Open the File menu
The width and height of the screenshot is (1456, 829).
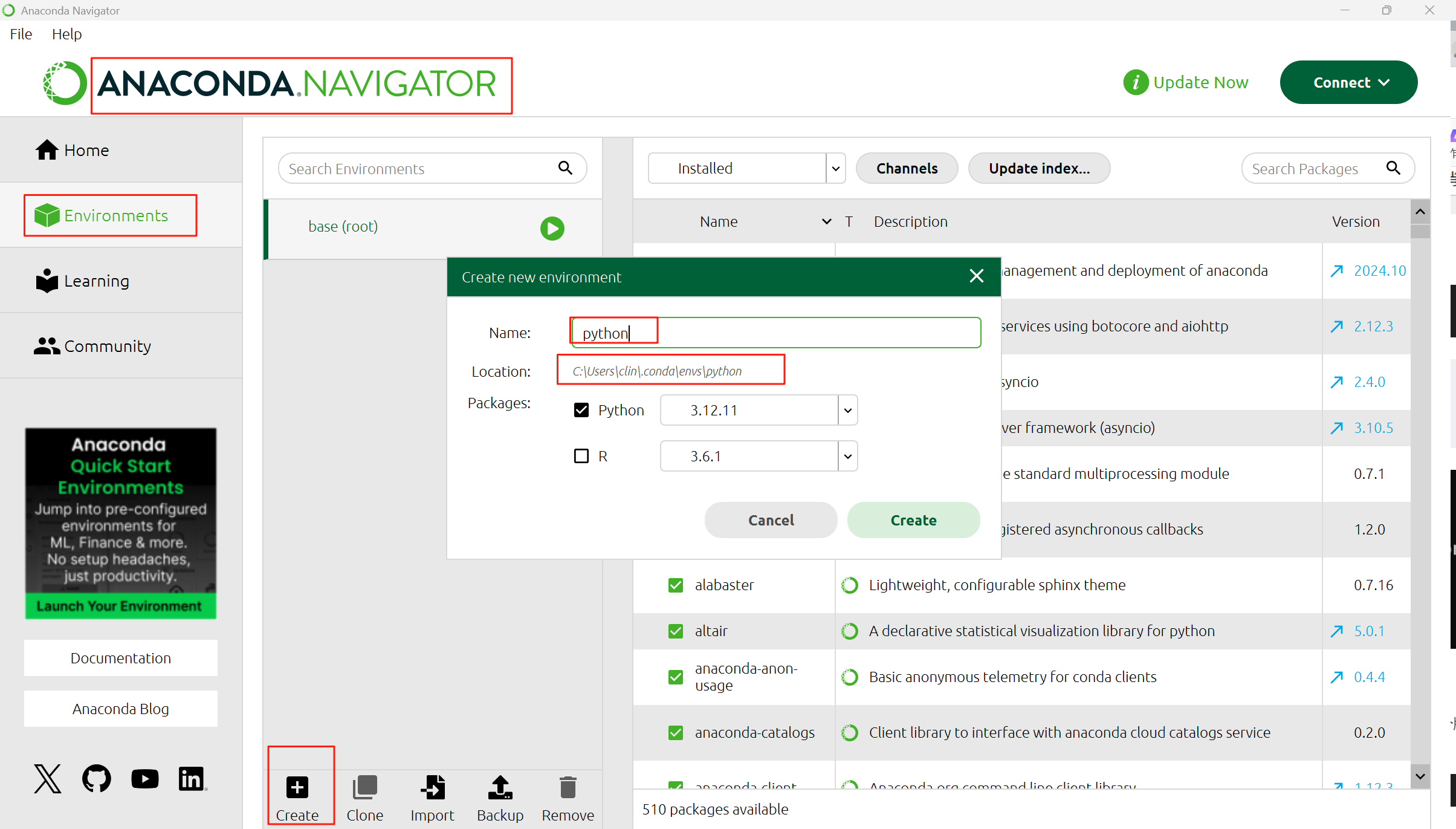tap(21, 34)
